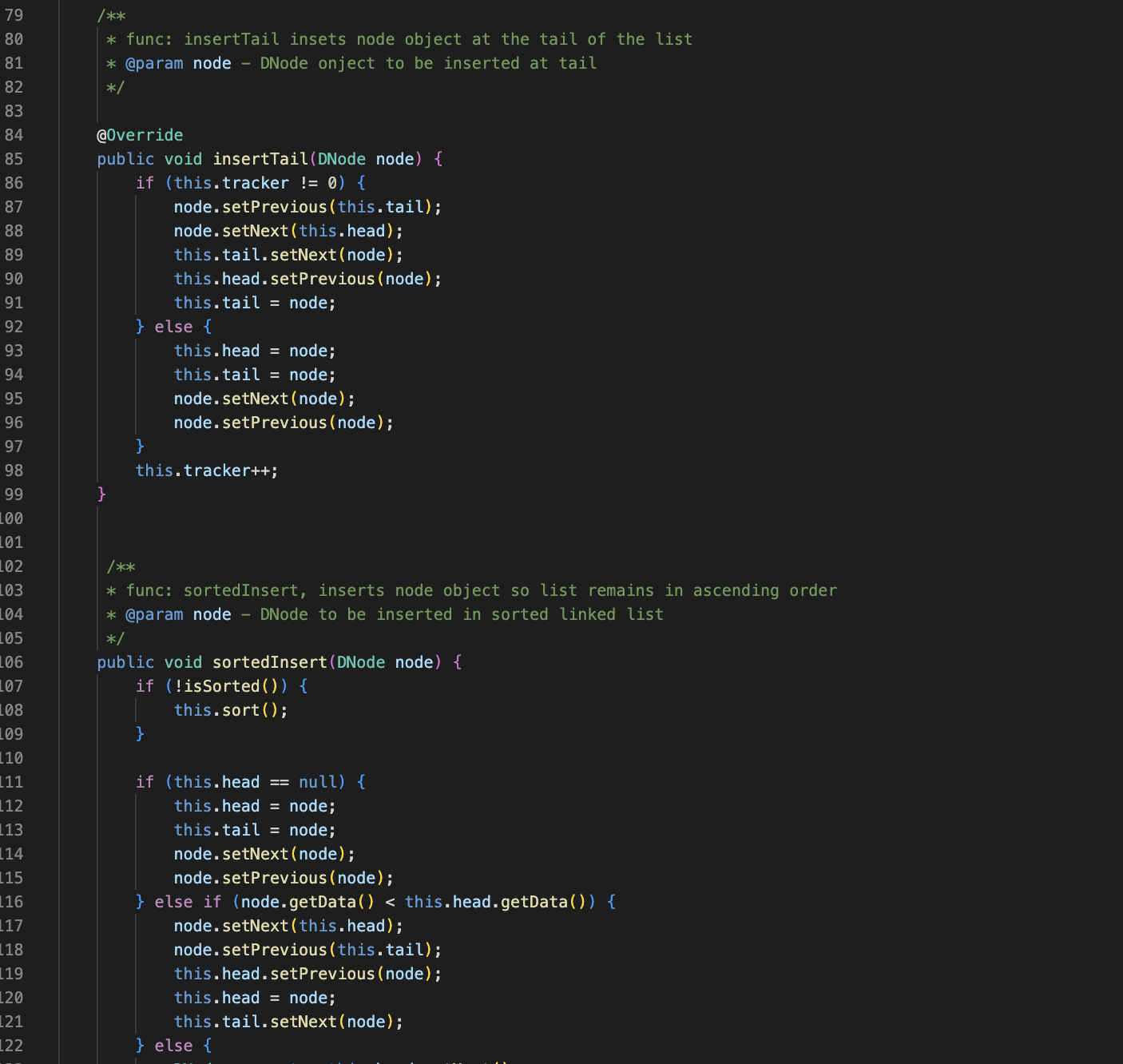Click 'this.head.setPrevious(node);' inside sortedInsert
The width and height of the screenshot is (1123, 1064).
[x=308, y=974]
